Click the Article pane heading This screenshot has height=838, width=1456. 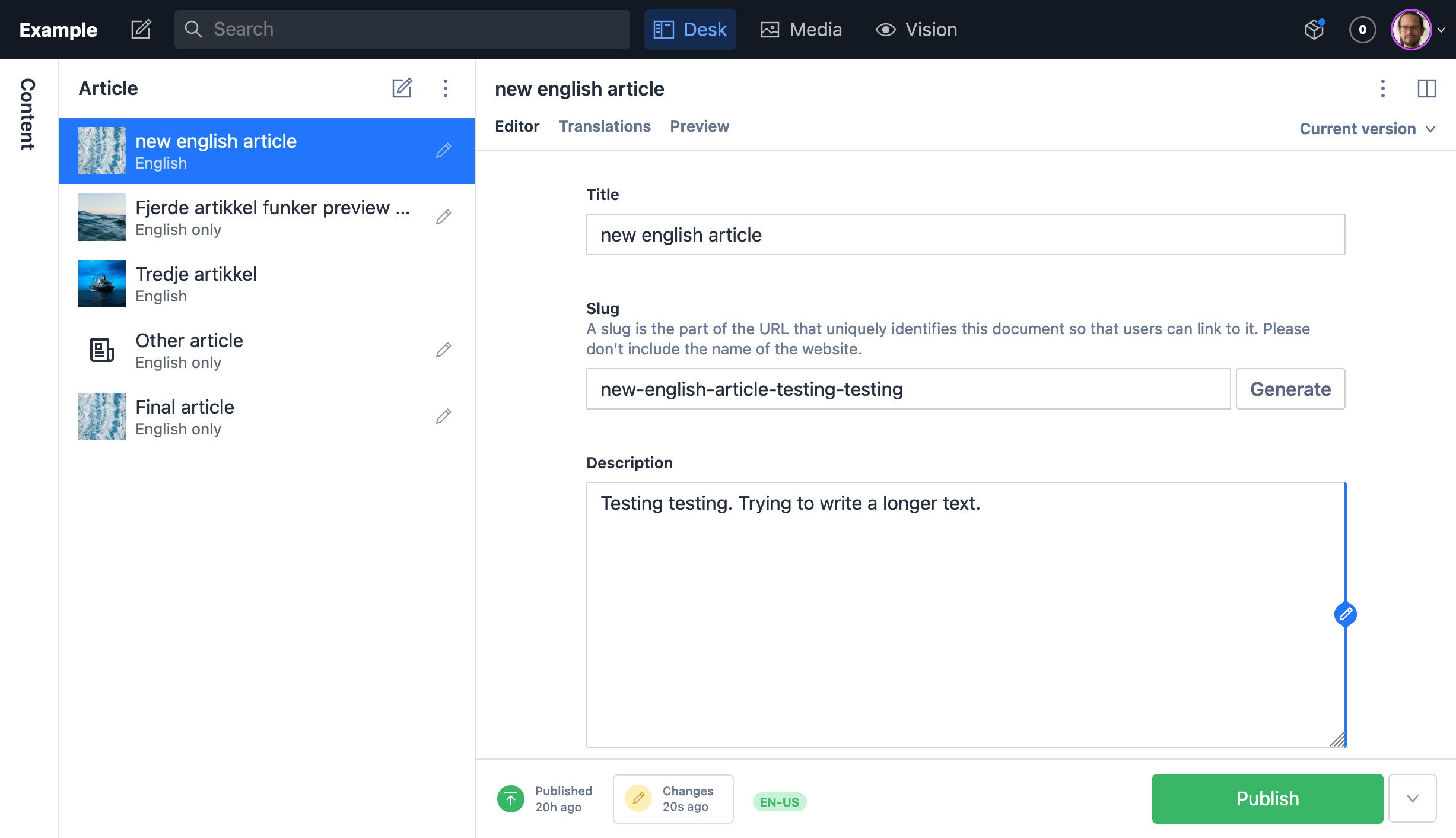[x=108, y=88]
